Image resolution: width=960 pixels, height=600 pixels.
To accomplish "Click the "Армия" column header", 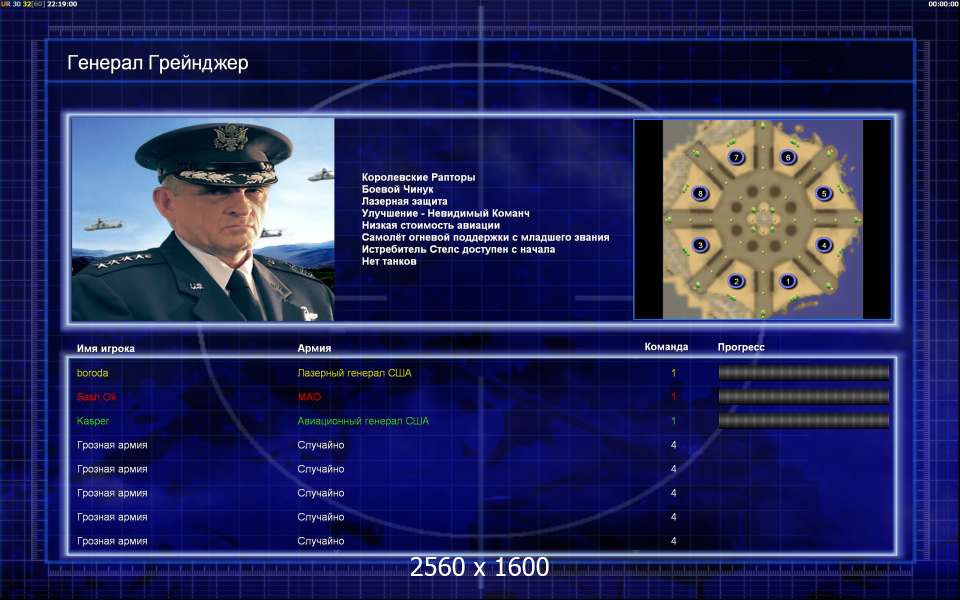I will (314, 348).
